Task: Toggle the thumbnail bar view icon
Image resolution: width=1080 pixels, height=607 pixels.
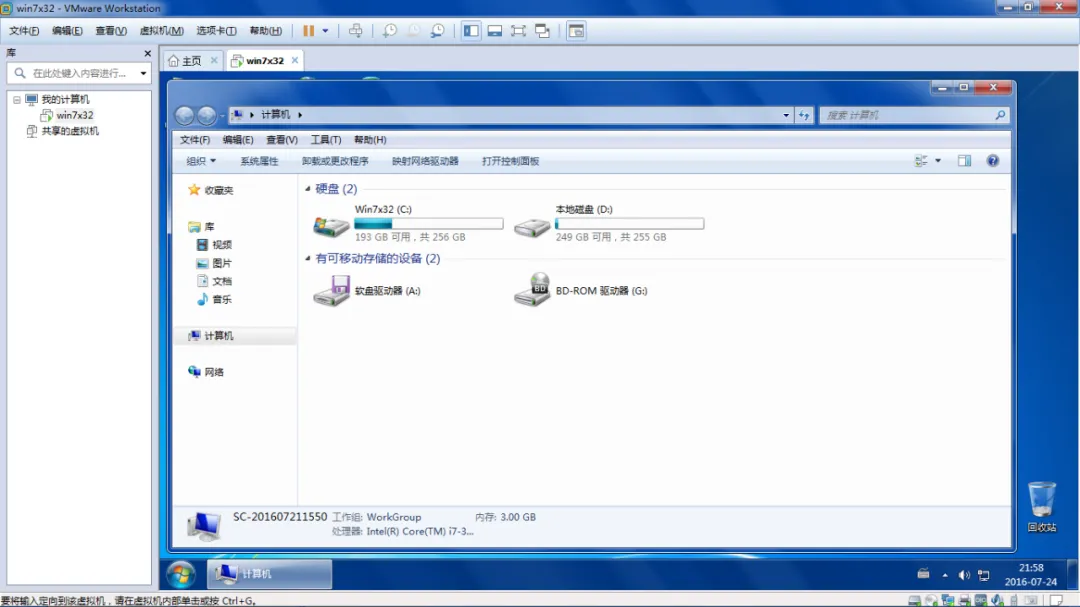Action: tap(495, 30)
